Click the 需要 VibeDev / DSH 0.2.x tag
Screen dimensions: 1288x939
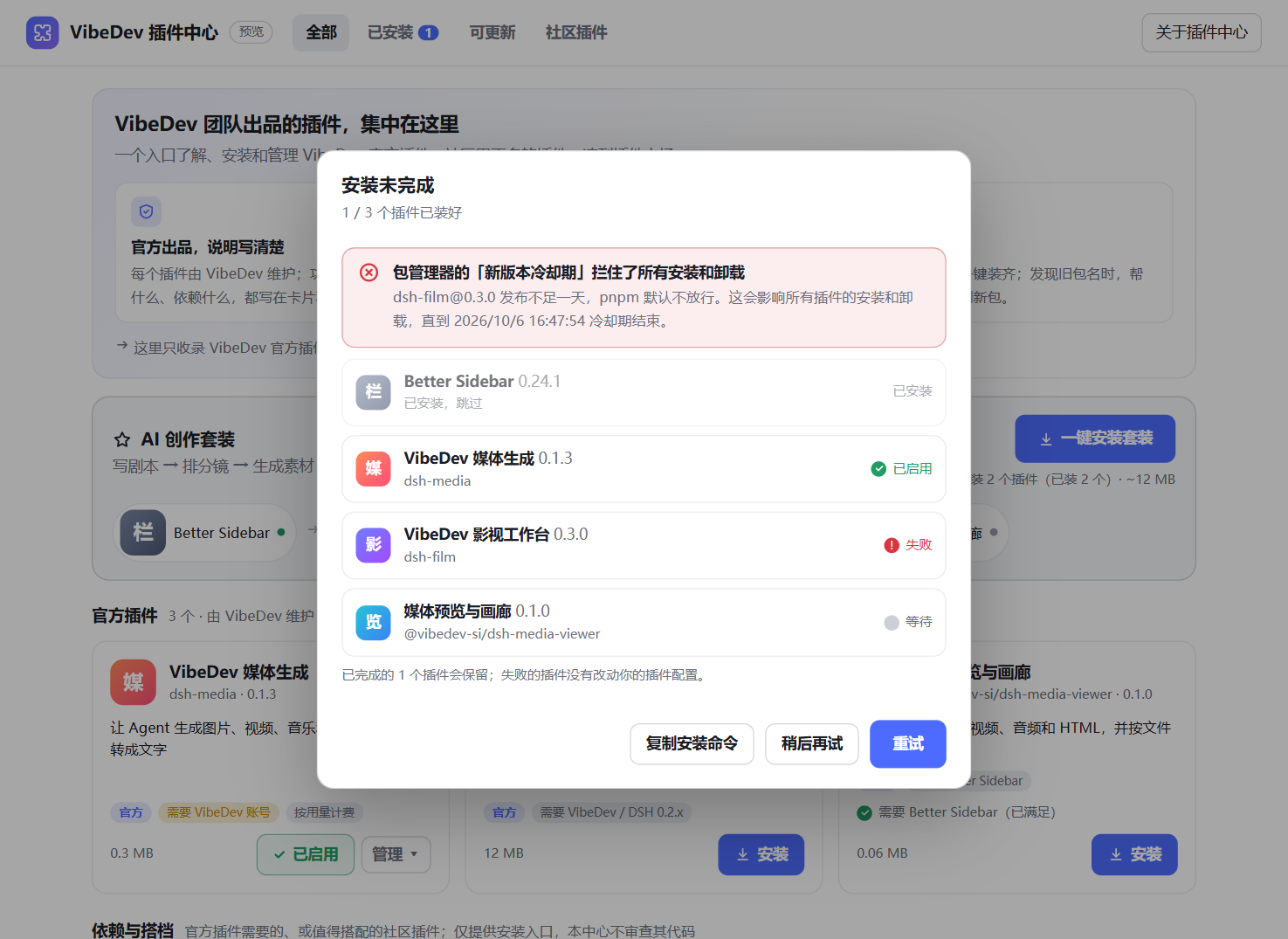click(x=611, y=812)
